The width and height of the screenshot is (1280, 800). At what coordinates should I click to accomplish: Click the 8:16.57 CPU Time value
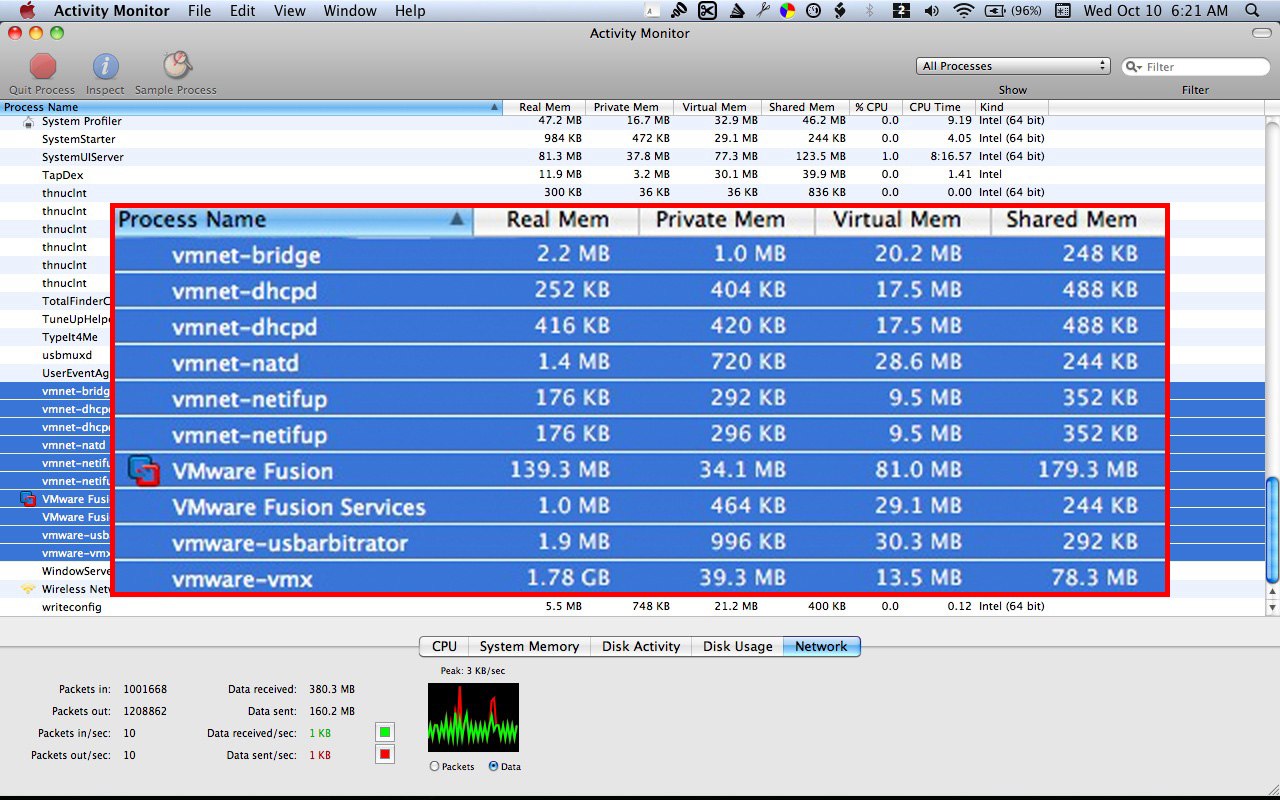pos(950,157)
